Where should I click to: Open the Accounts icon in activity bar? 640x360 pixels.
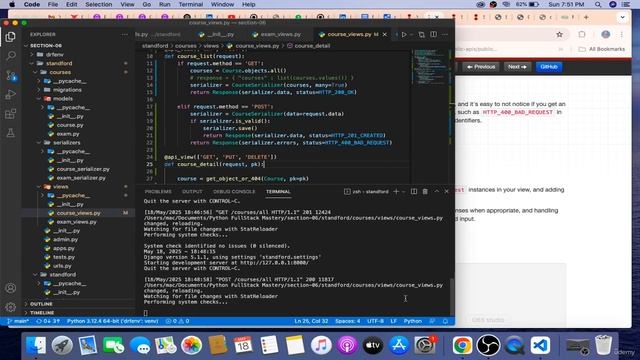[x=11, y=288]
